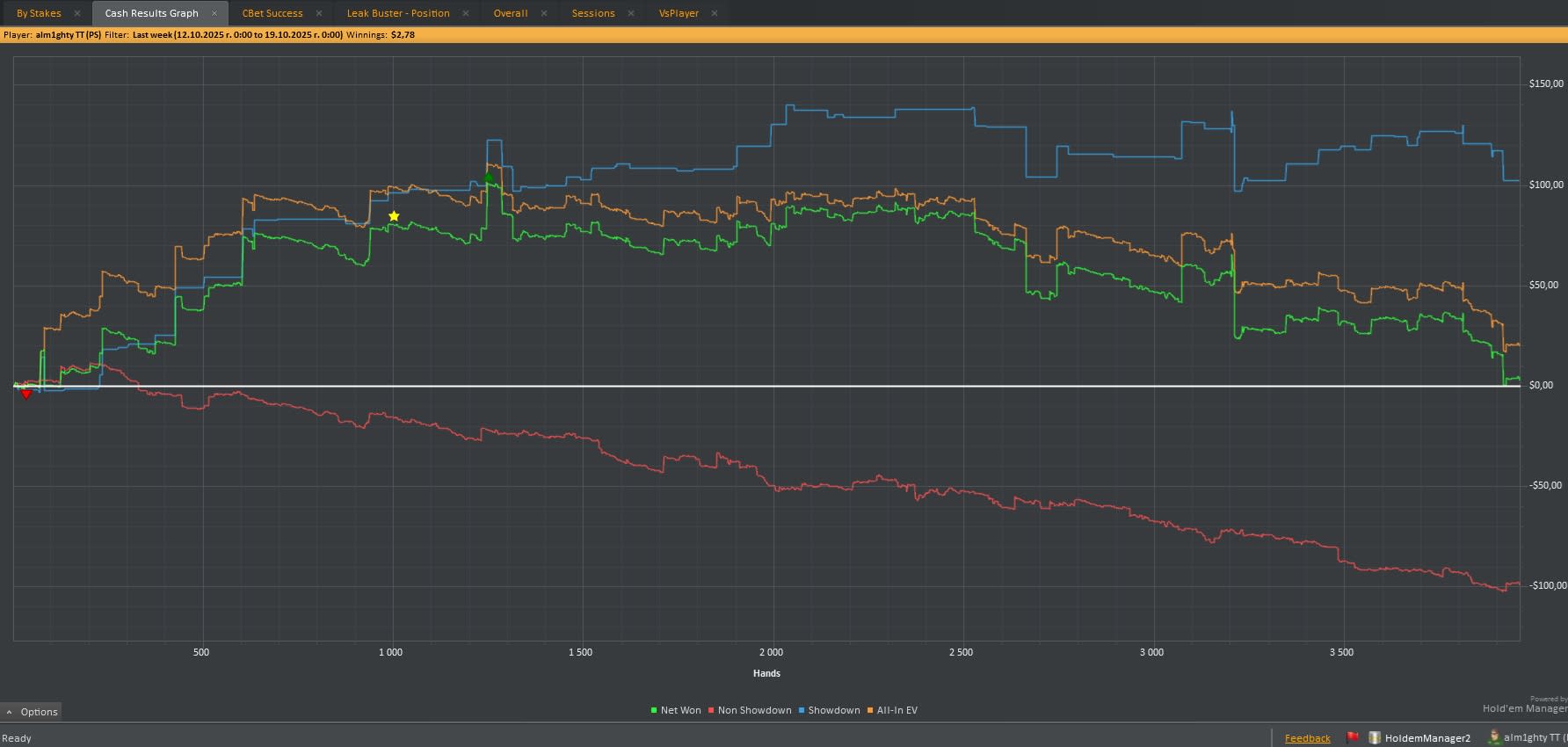Click the Options expander arrow
The height and width of the screenshot is (747, 1568).
tap(9, 712)
